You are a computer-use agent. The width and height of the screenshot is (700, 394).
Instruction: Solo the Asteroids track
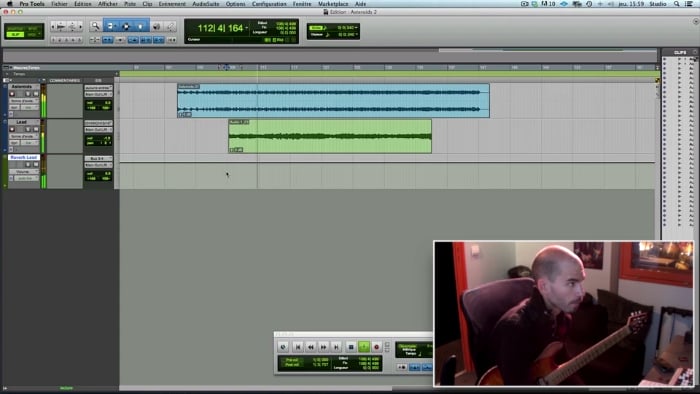click(x=28, y=94)
